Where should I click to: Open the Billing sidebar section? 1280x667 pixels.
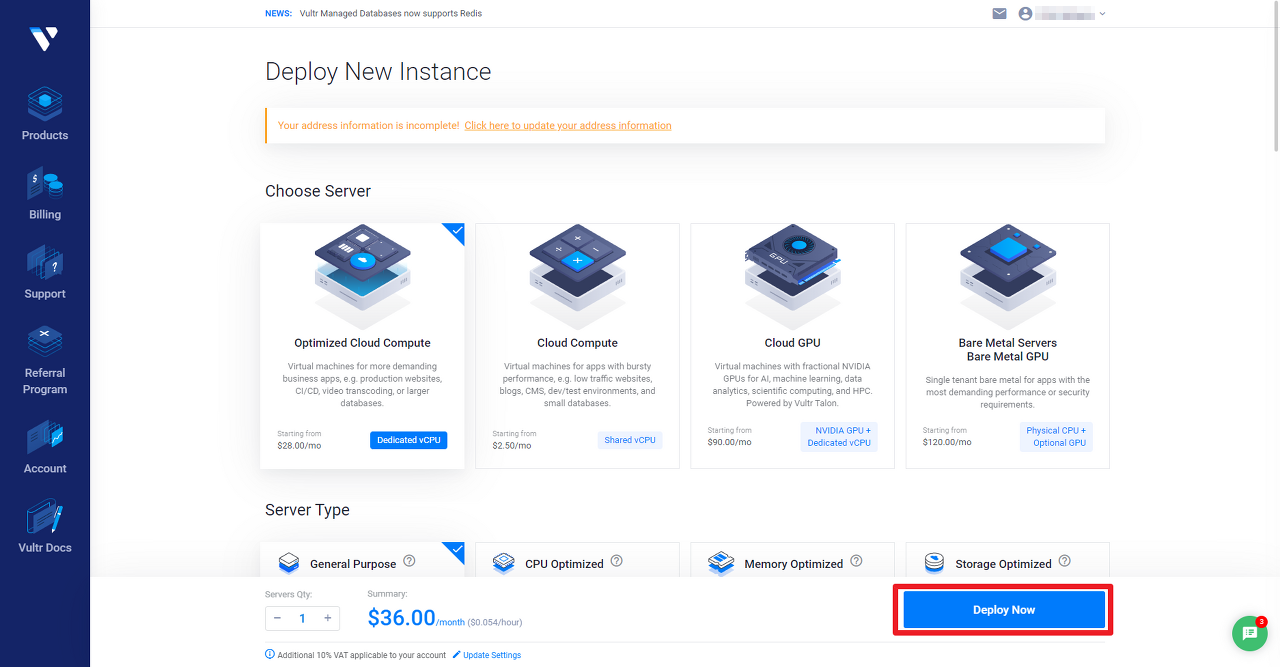click(45, 193)
